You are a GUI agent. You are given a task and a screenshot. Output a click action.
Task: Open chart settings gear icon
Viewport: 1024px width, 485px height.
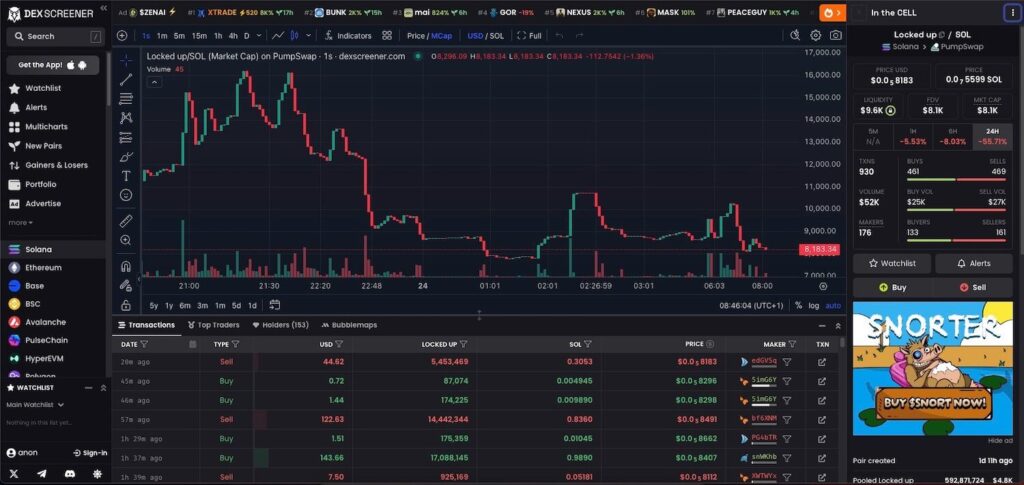(816, 36)
